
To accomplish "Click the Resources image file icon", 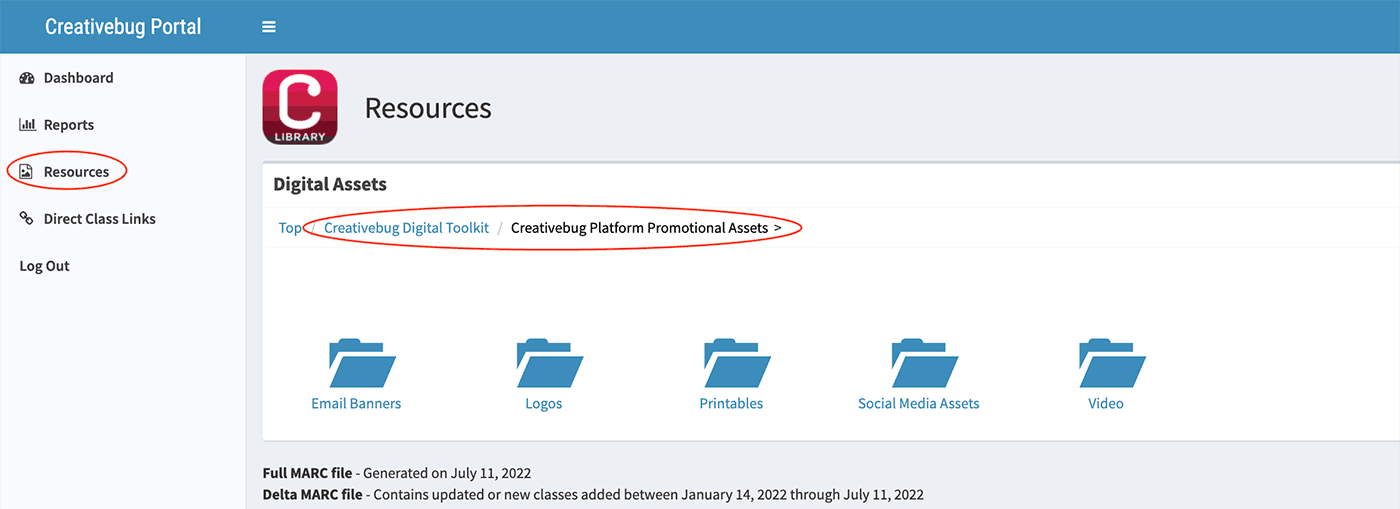I will (27, 172).
